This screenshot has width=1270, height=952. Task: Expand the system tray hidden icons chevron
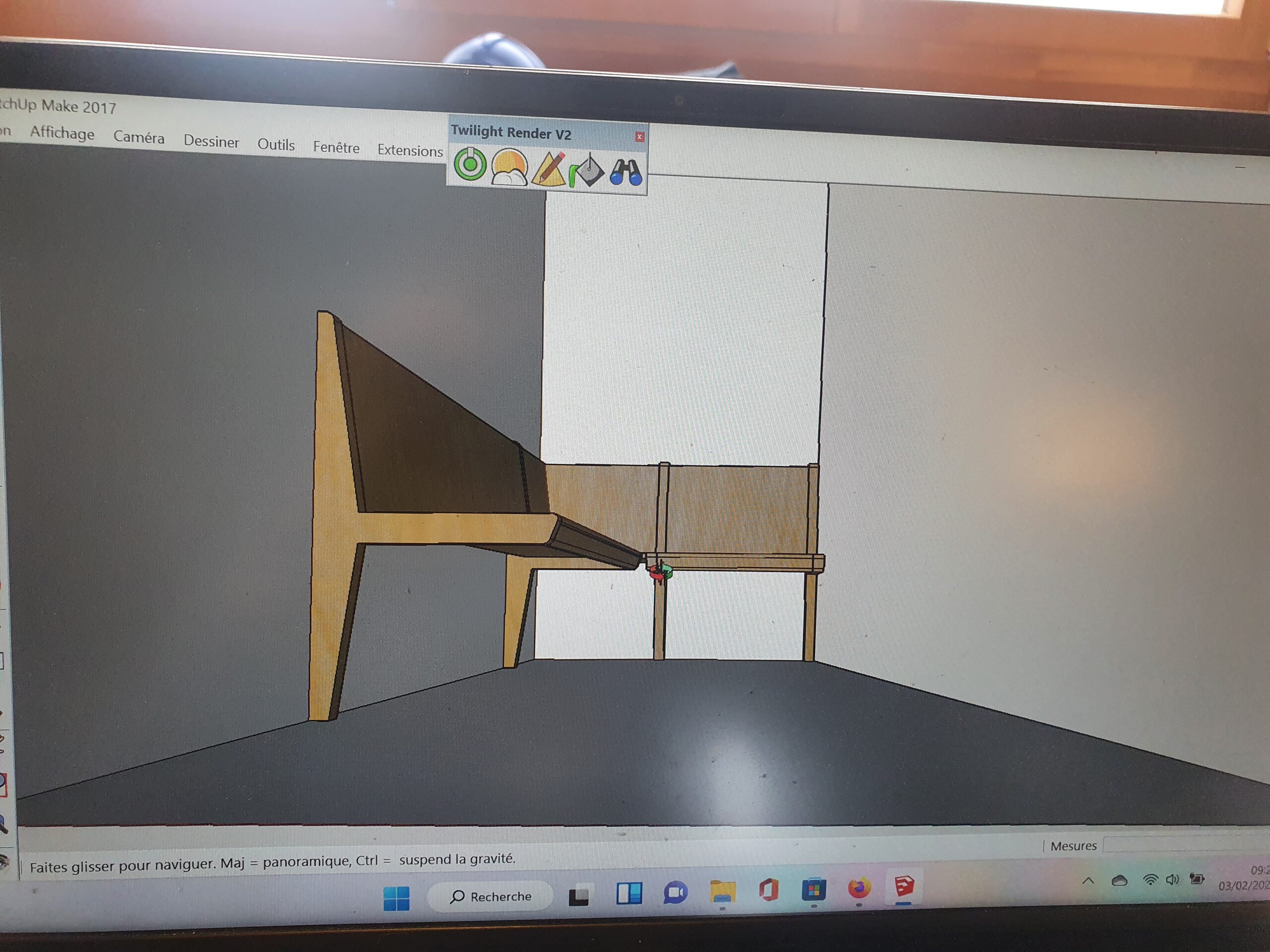click(x=1088, y=881)
